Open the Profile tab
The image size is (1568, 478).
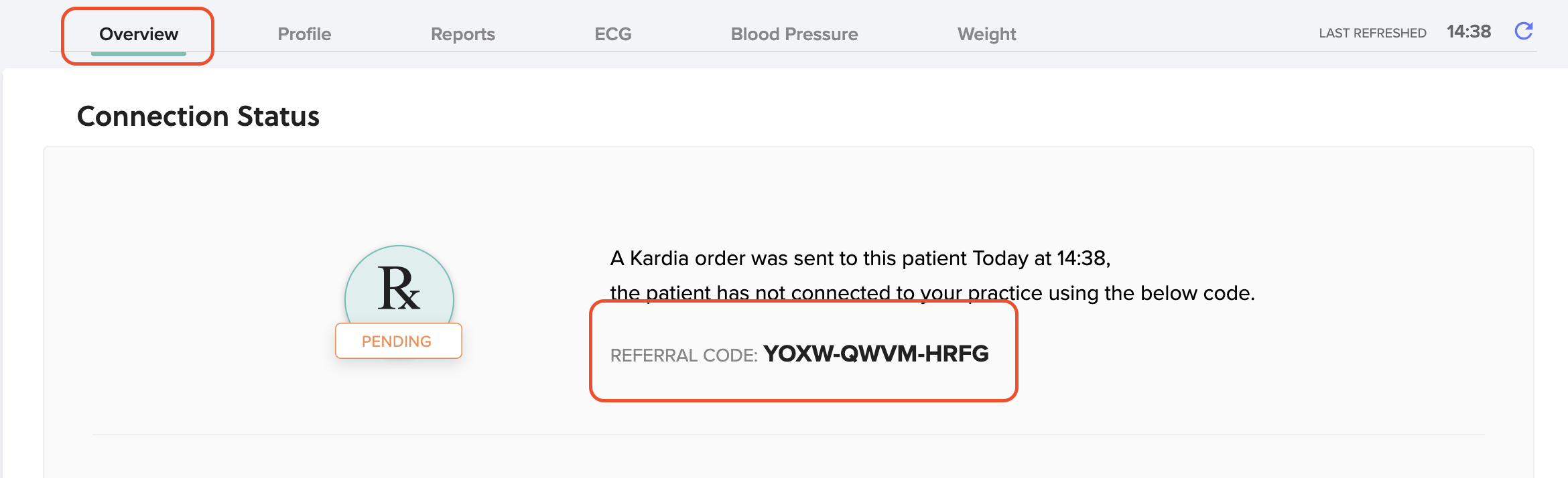pos(304,34)
